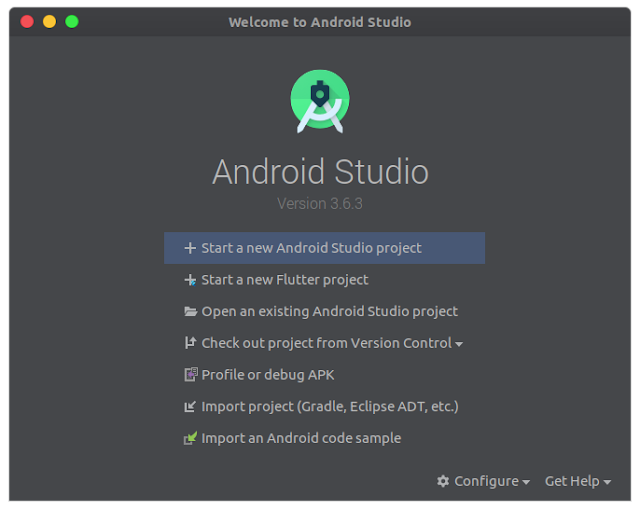The image size is (640, 510).
Task: Expand the arrow next to Configure
Action: point(526,483)
